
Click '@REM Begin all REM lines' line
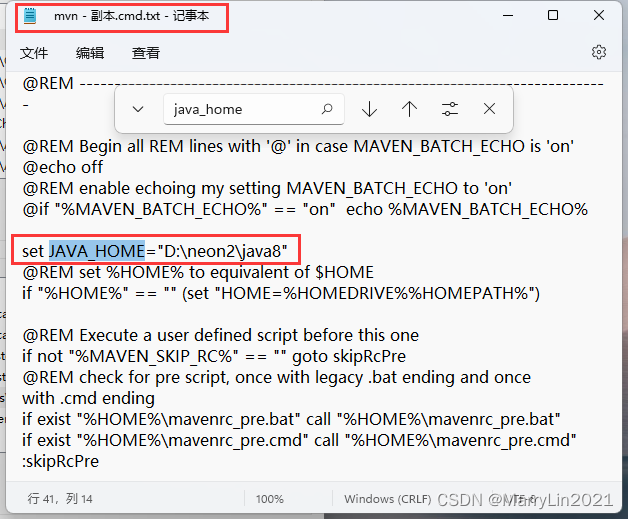click(298, 146)
